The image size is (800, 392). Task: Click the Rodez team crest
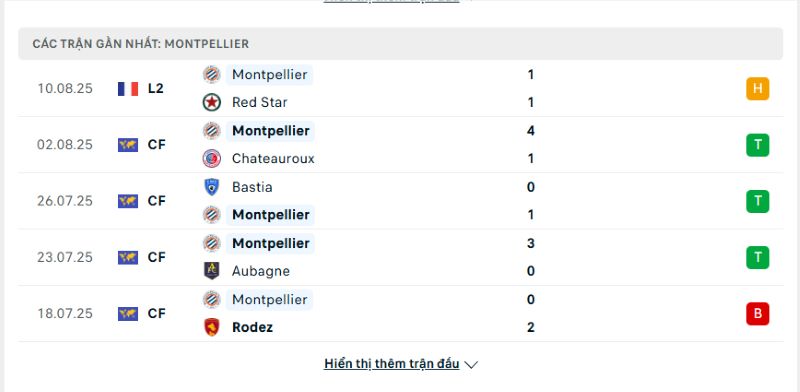[211, 327]
